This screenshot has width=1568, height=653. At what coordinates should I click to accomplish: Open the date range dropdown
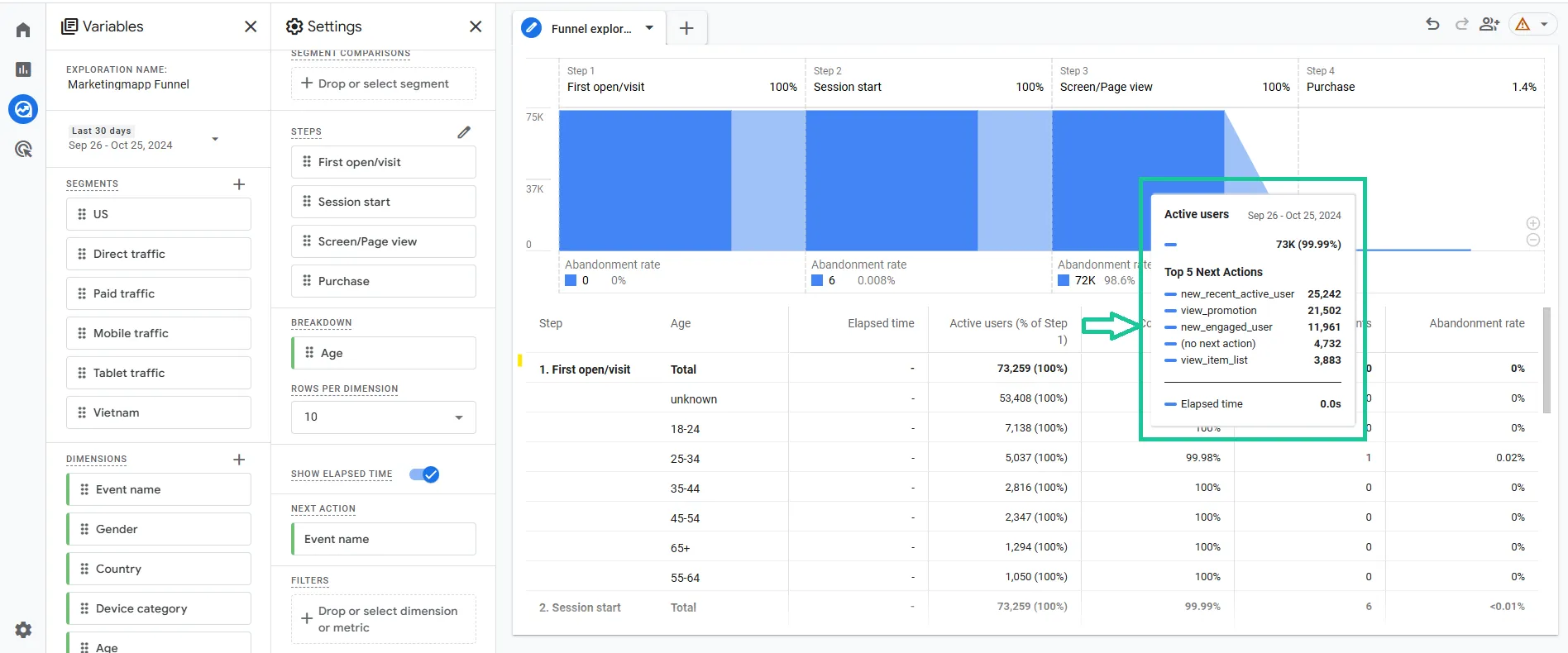click(146, 138)
